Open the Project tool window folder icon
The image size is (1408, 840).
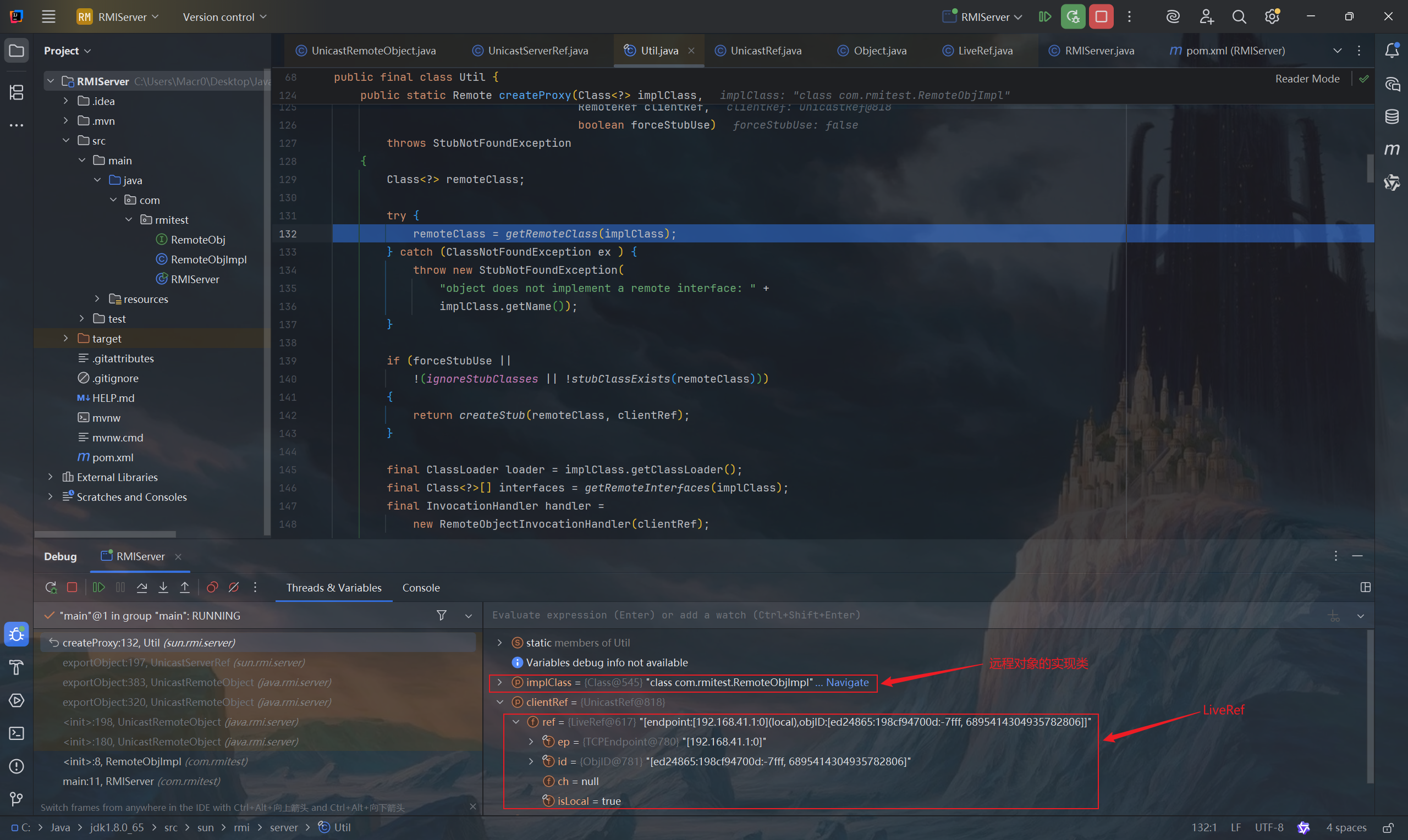(x=16, y=51)
